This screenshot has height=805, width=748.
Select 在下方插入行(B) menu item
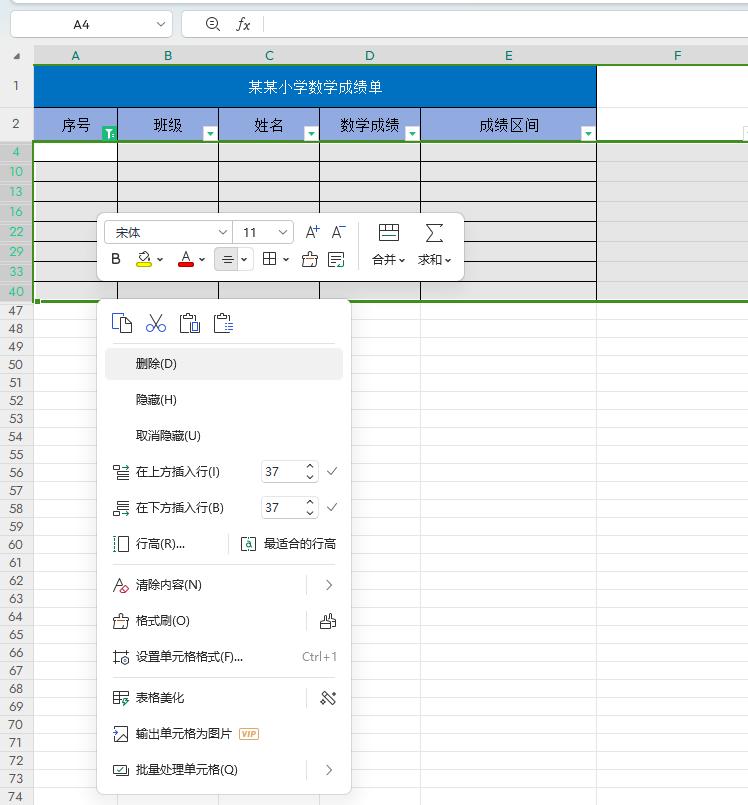pos(180,508)
